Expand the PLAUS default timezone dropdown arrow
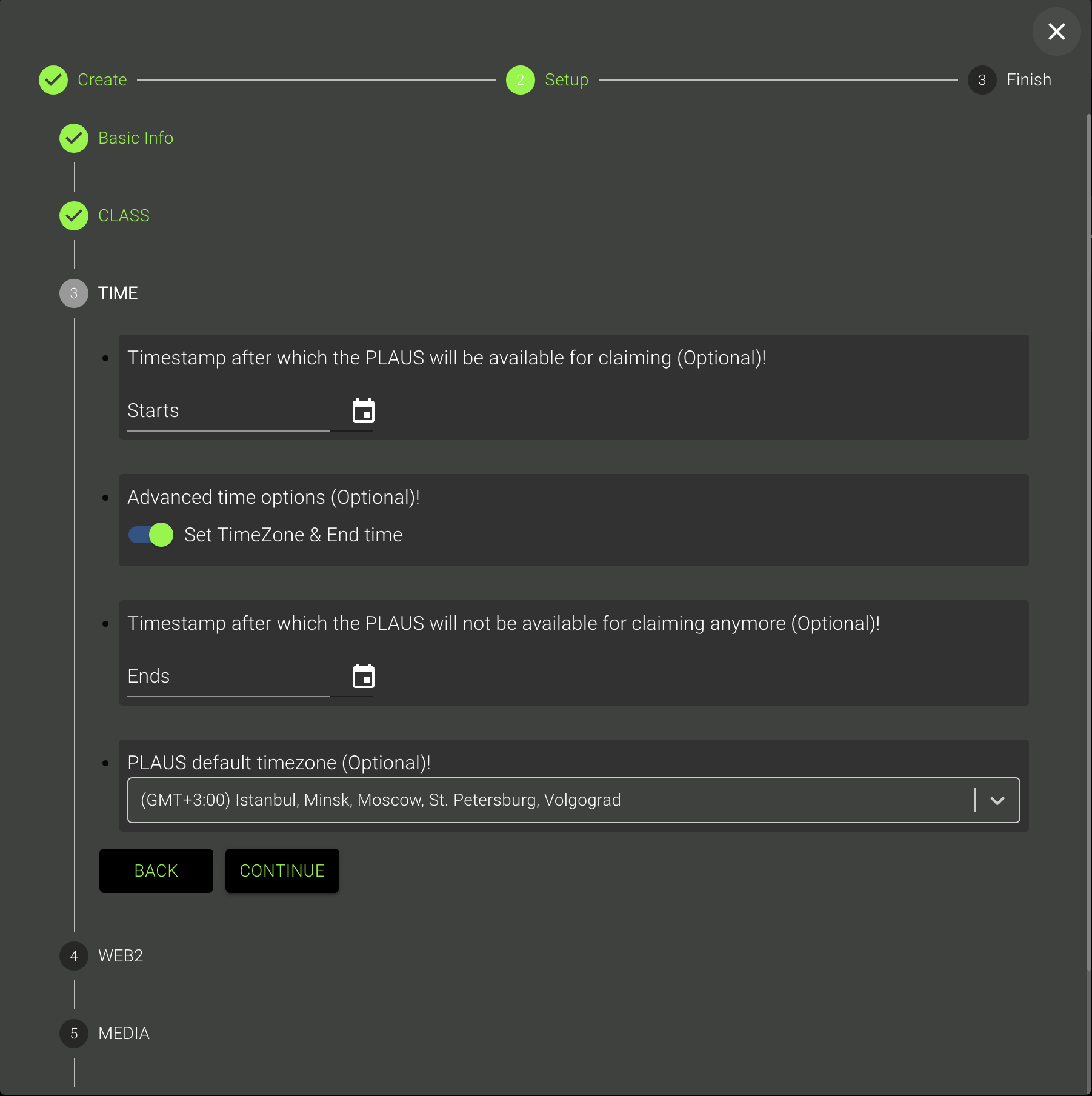Screen dimensions: 1092x1096 click(997, 800)
